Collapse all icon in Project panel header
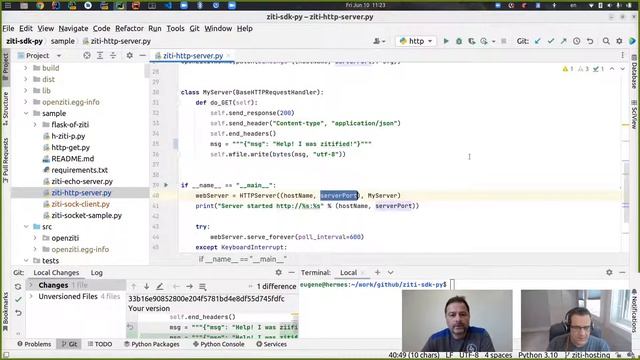The width and height of the screenshot is (640, 360). (x=113, y=56)
